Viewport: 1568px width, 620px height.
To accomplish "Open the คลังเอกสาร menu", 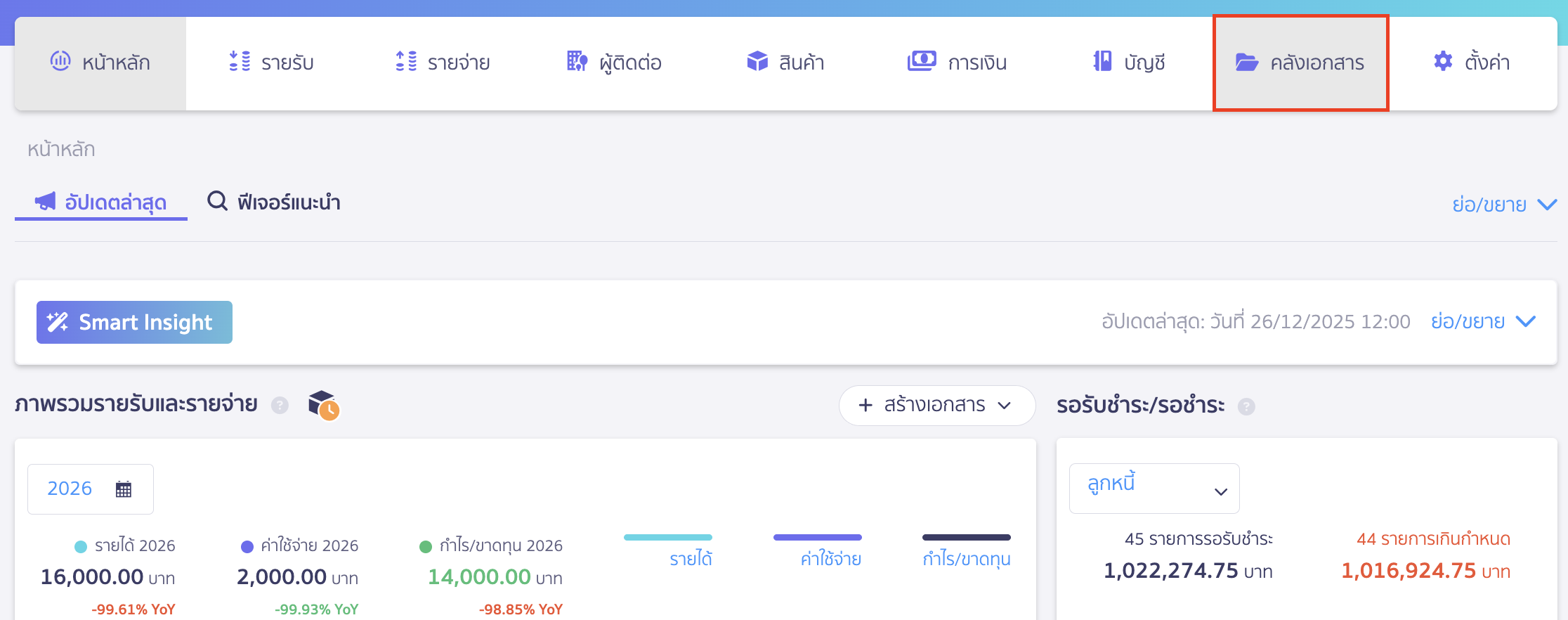I will (x=1300, y=63).
